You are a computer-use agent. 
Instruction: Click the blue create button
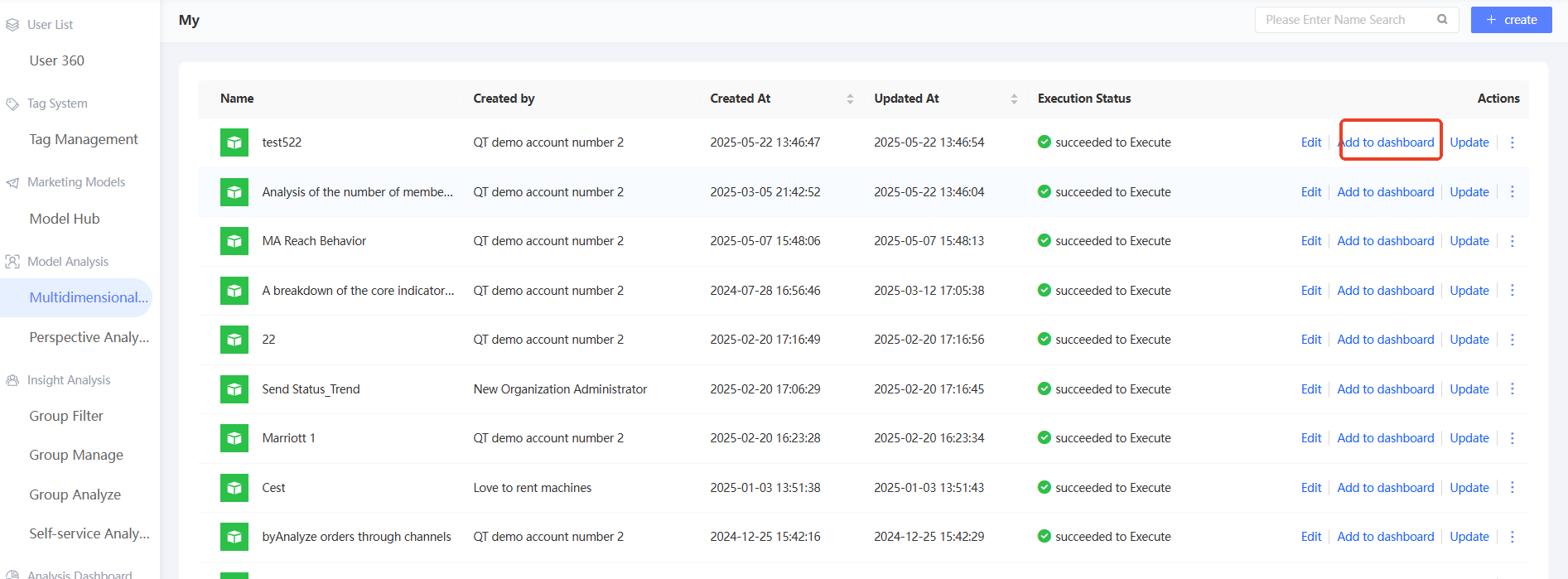point(1512,20)
